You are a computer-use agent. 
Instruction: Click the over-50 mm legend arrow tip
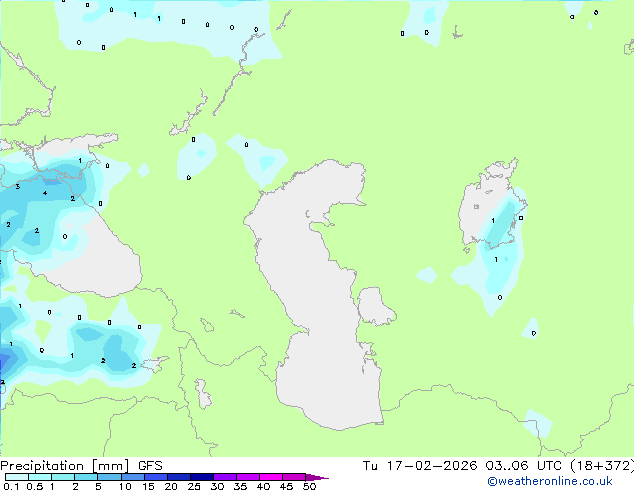[317, 477]
